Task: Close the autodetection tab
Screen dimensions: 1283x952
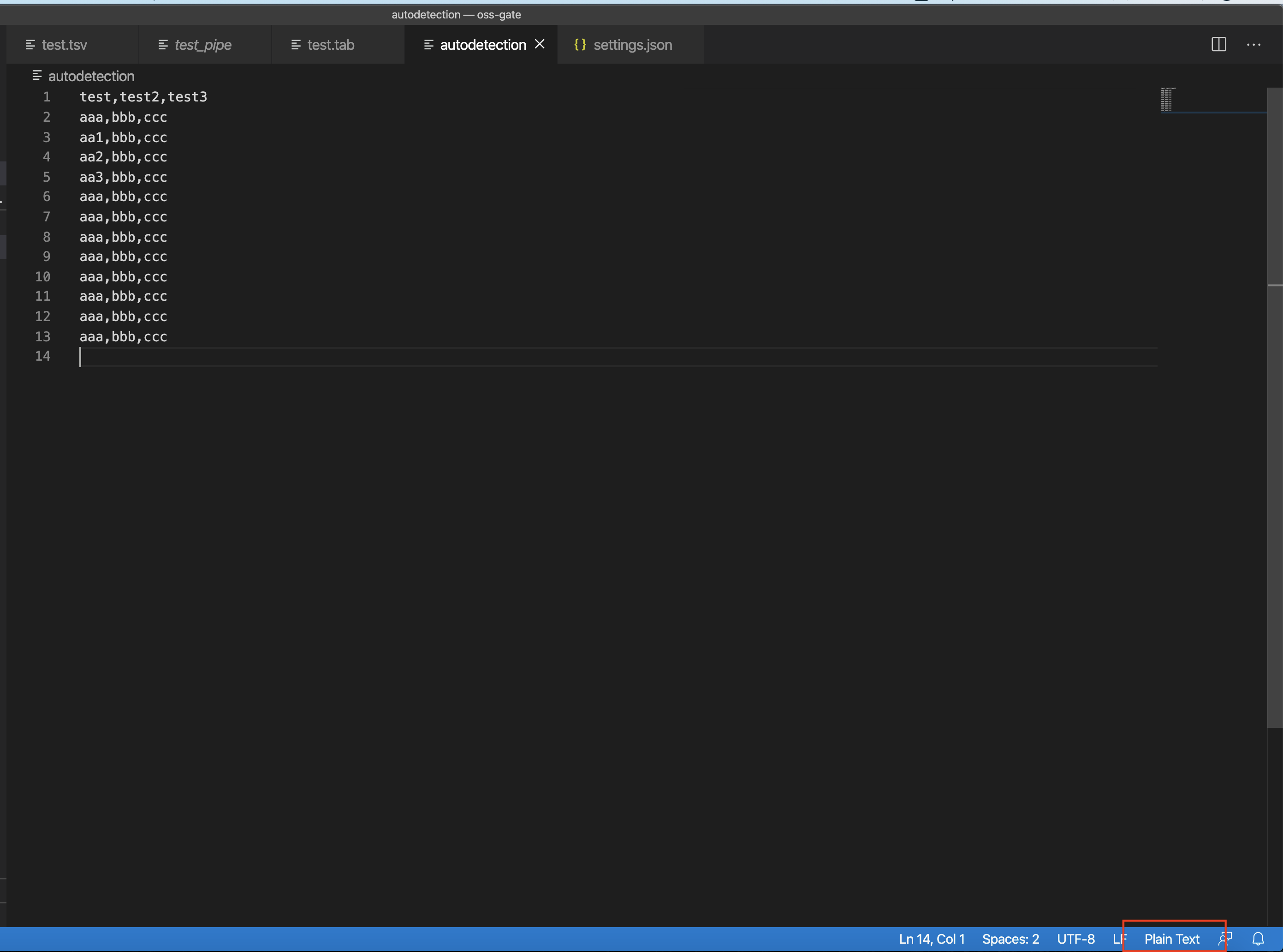Action: pos(540,44)
